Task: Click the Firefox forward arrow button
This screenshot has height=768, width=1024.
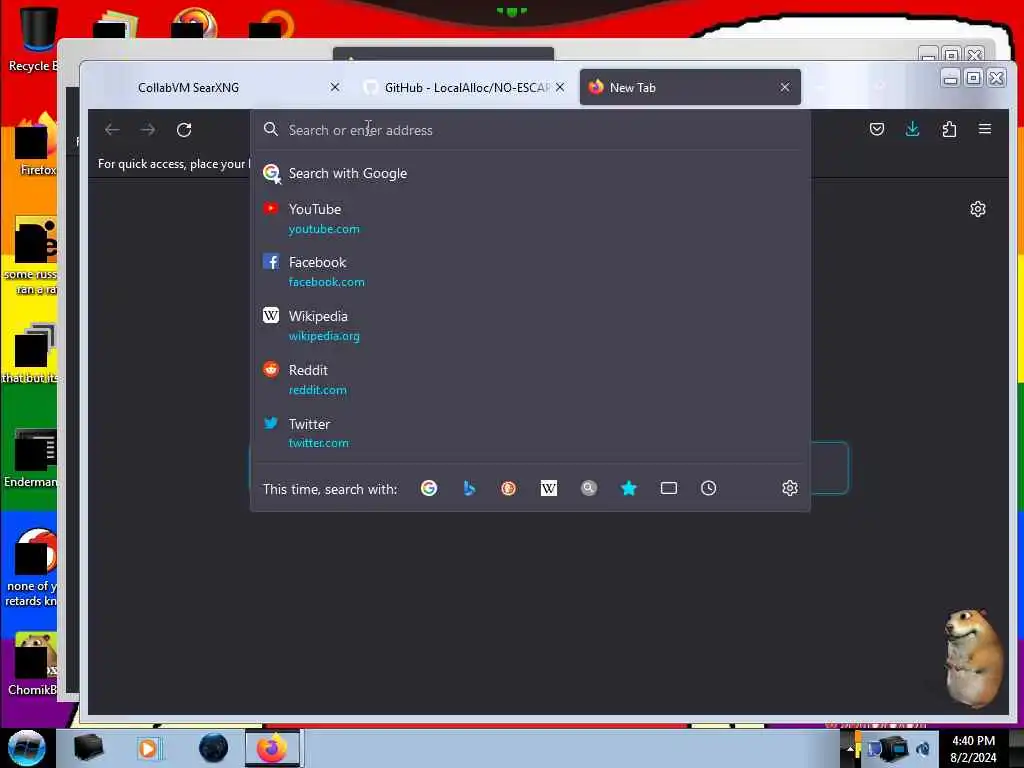Action: point(148,130)
